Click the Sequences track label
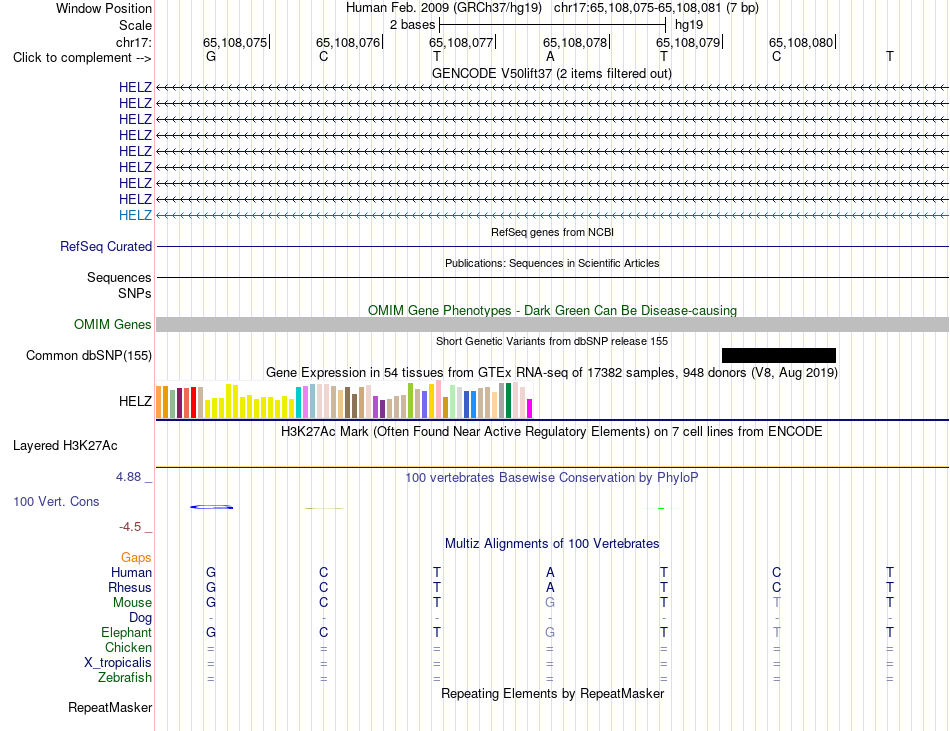Screen dimensions: 950x731 coord(119,277)
